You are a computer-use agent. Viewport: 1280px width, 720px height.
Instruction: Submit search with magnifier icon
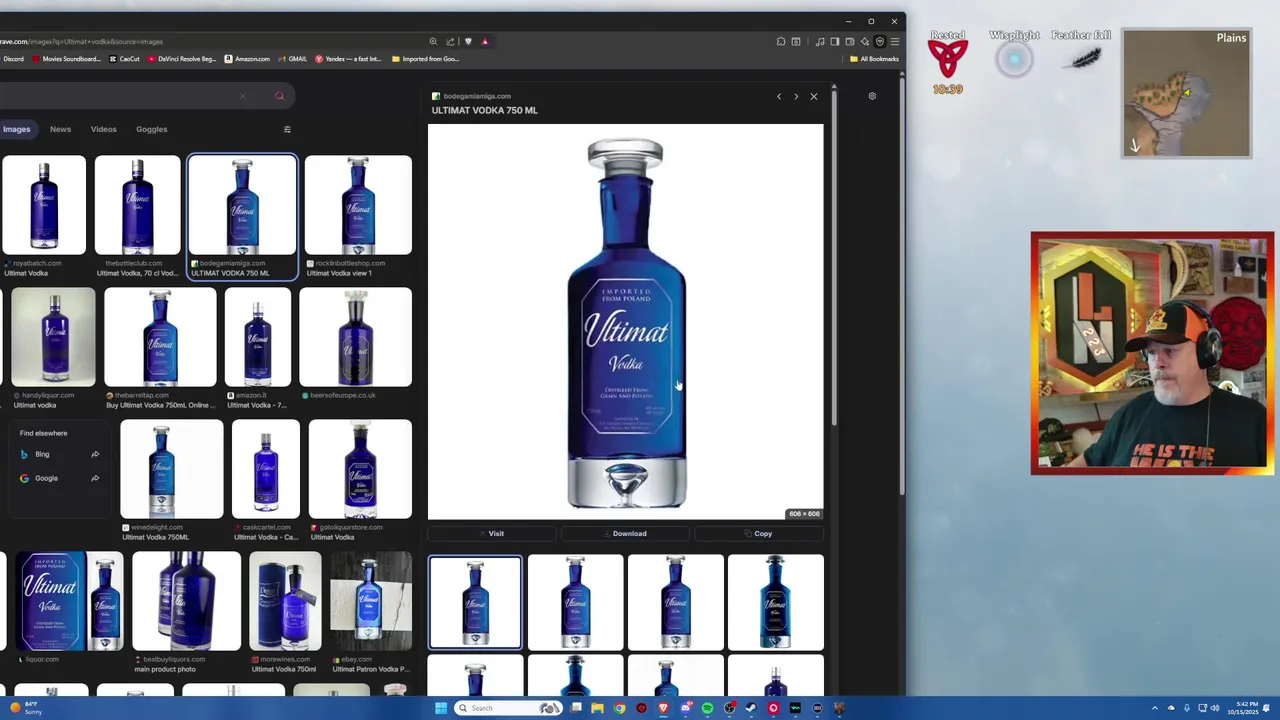[x=279, y=96]
